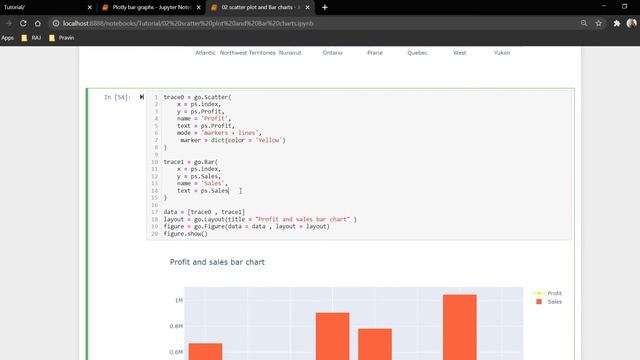
Task: Open a new browser tab with plus
Action: coord(324,7)
